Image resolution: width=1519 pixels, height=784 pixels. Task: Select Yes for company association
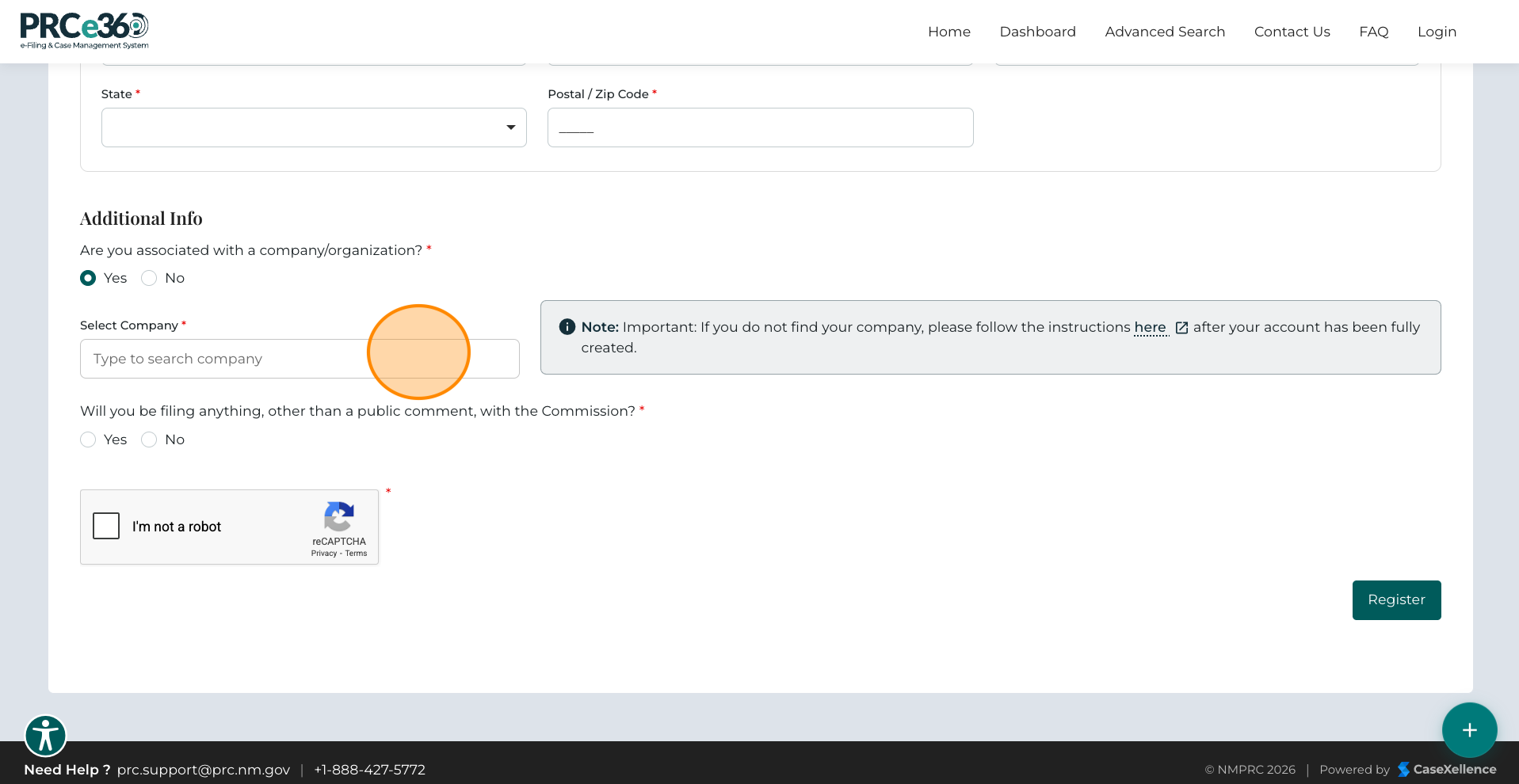88,278
